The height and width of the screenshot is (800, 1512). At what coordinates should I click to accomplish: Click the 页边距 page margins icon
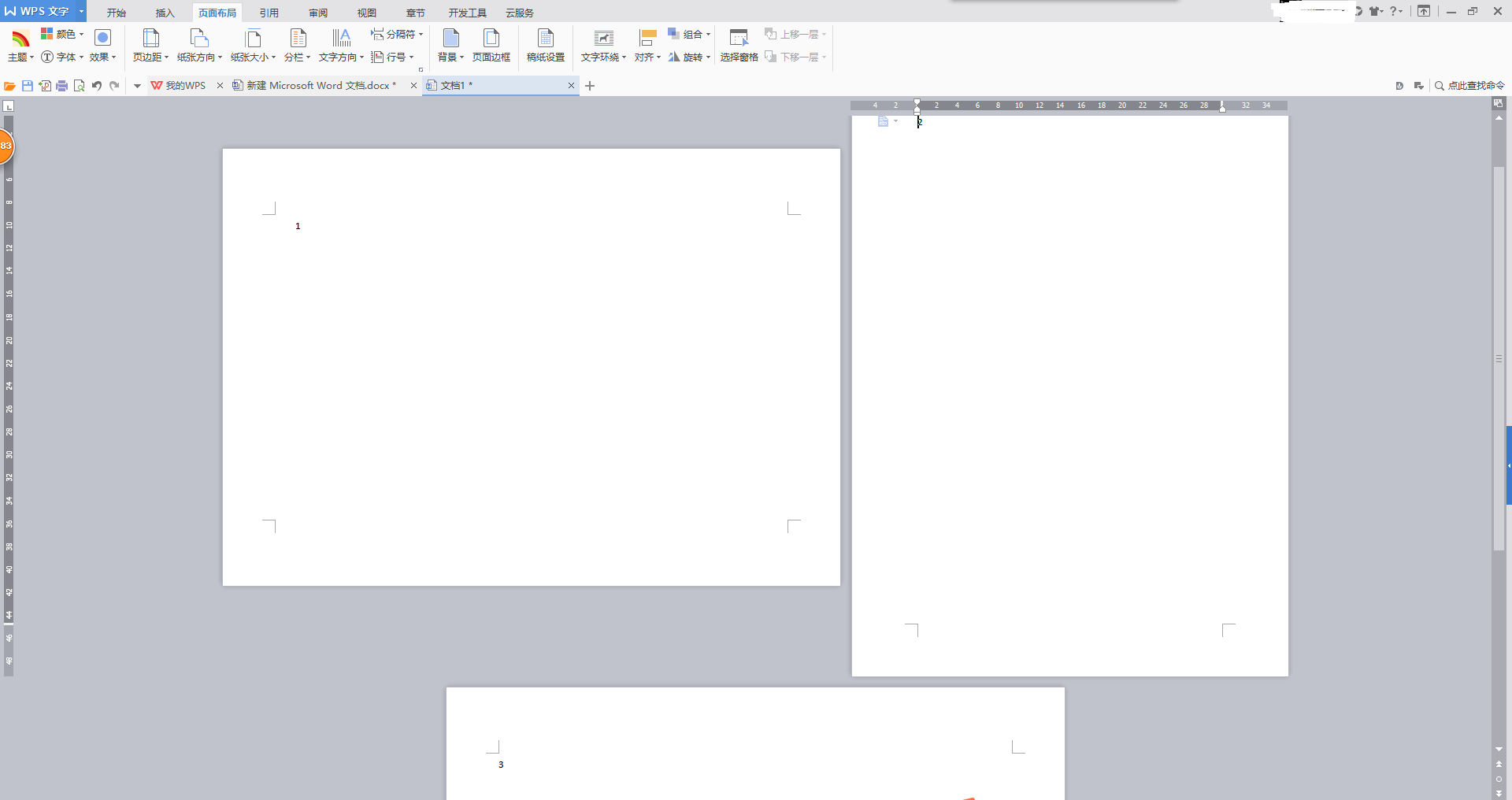point(150,38)
